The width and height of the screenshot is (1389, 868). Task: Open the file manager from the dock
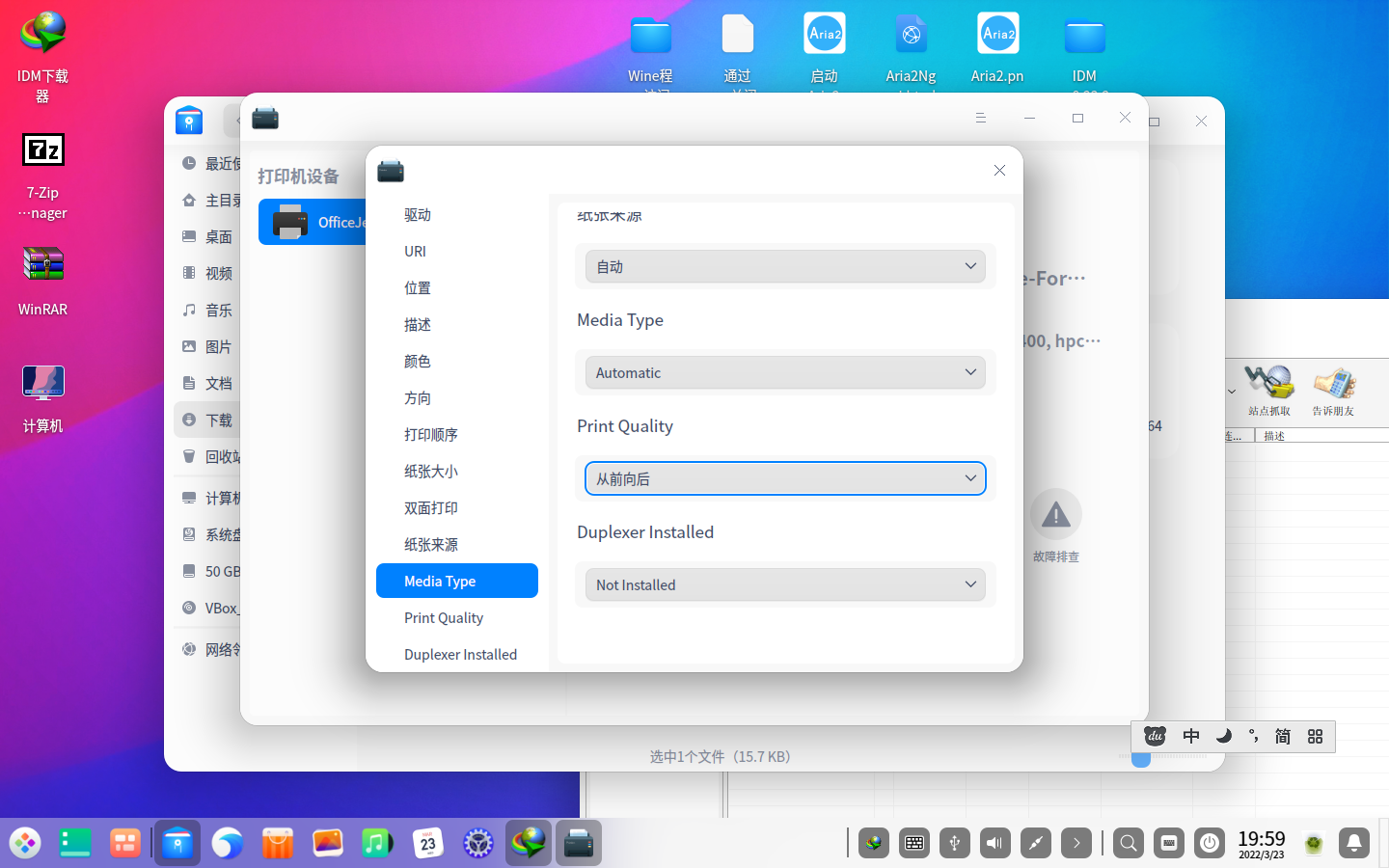click(177, 843)
